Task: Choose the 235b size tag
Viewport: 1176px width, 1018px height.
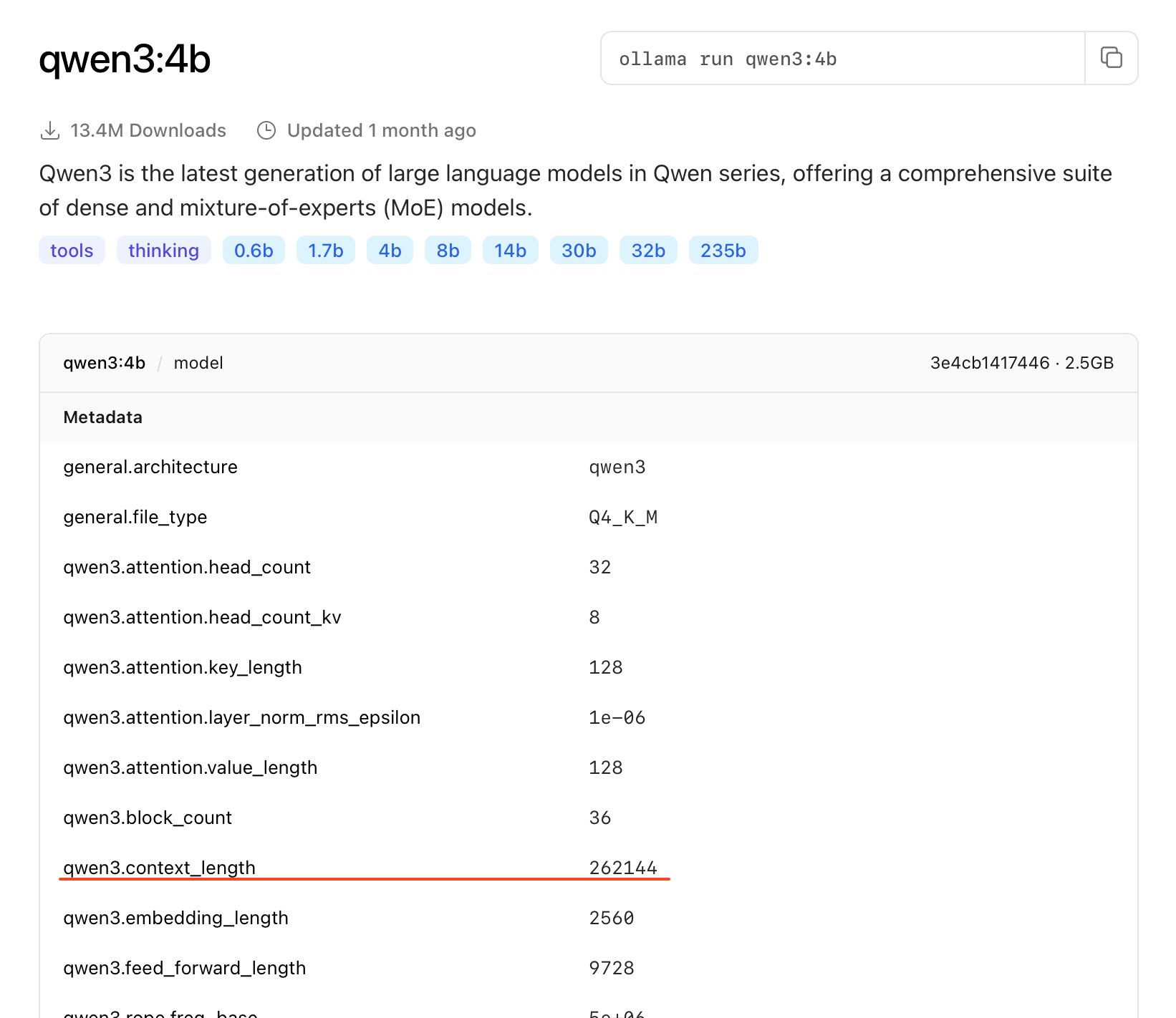Action: click(x=723, y=251)
